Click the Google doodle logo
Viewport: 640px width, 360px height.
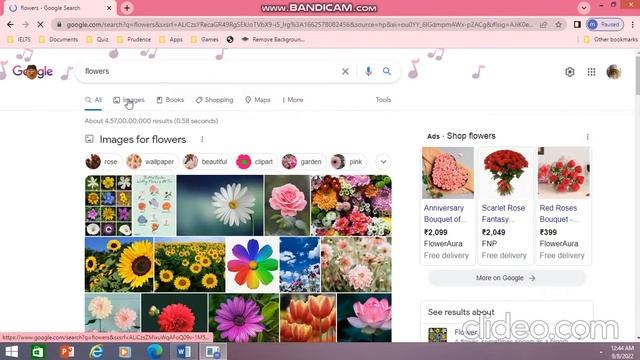(33, 72)
